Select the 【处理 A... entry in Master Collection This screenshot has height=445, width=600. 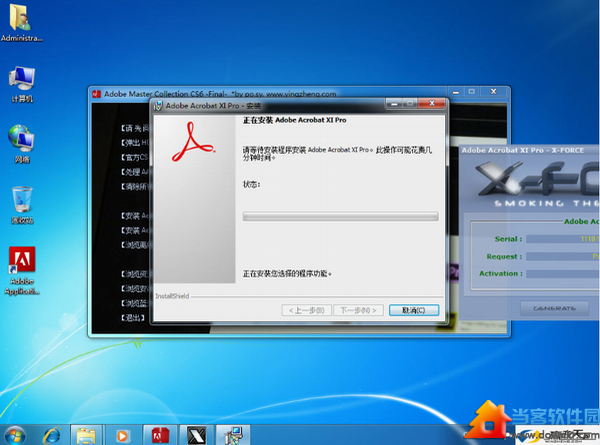135,172
